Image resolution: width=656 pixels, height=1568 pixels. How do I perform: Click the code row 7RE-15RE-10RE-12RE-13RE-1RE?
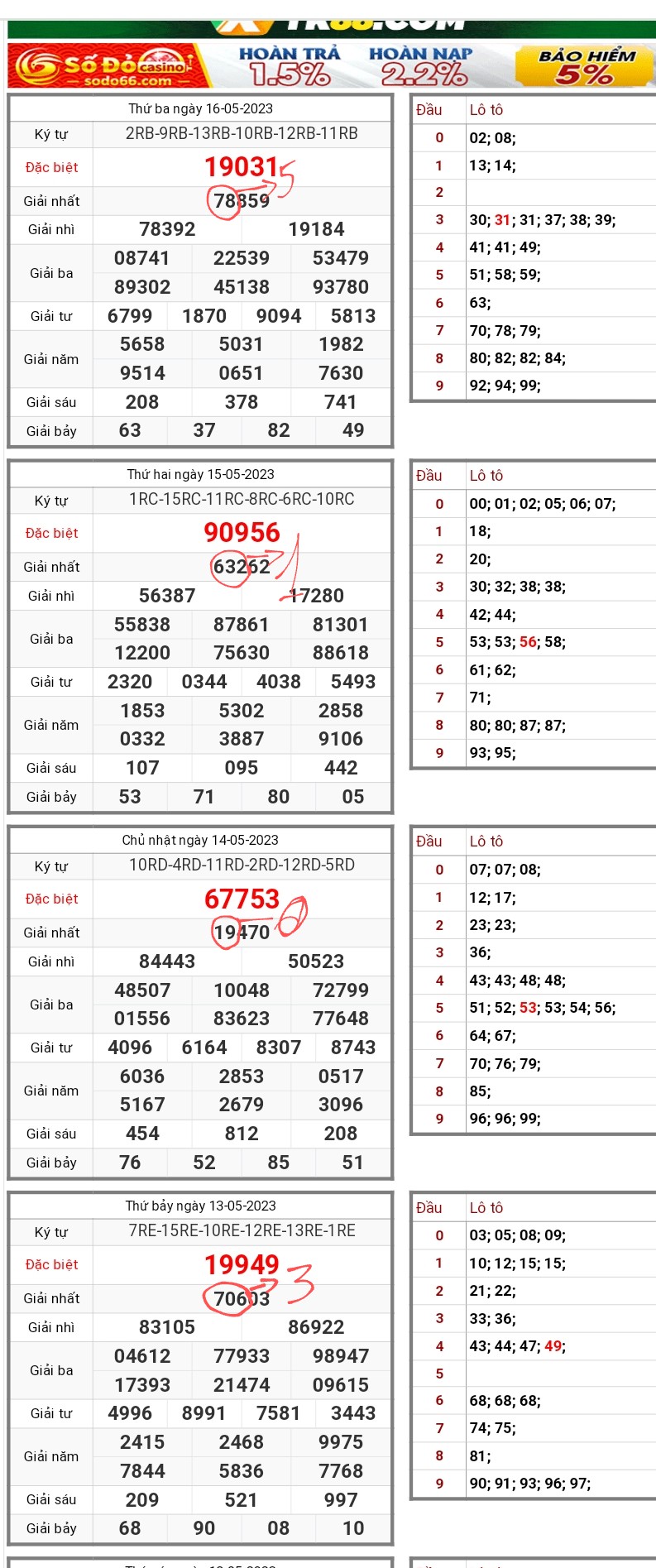242,1231
